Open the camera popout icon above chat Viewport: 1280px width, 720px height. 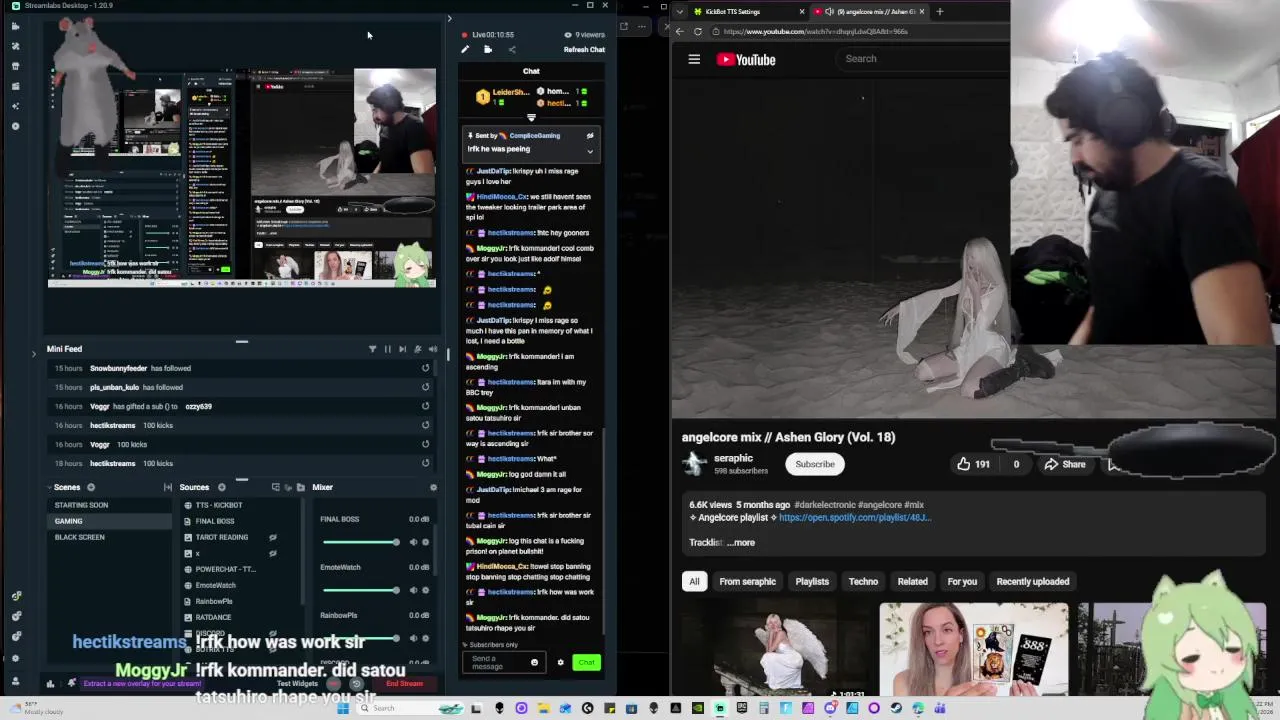point(488,49)
